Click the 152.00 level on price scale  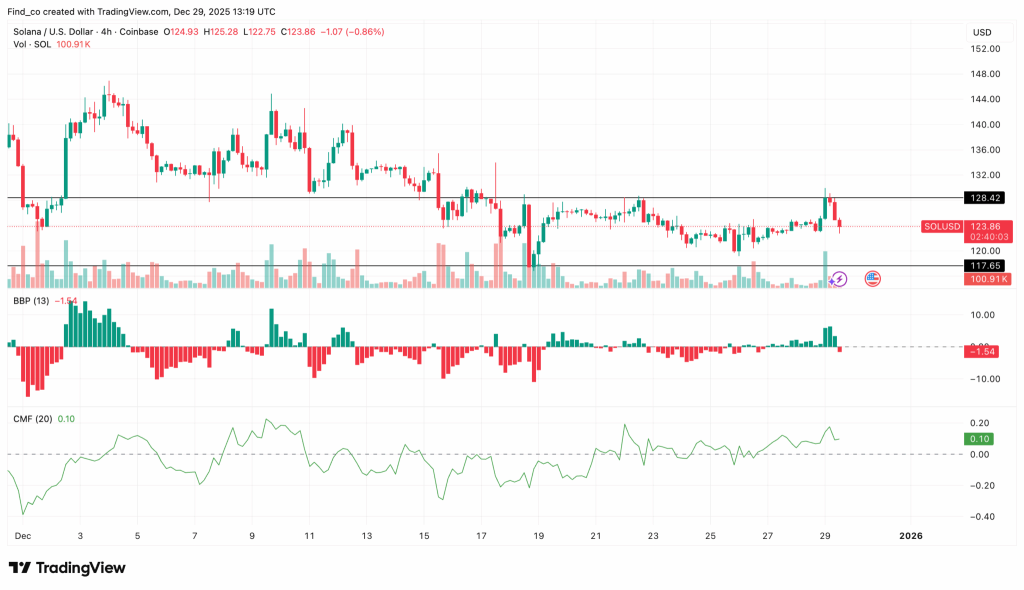(985, 48)
